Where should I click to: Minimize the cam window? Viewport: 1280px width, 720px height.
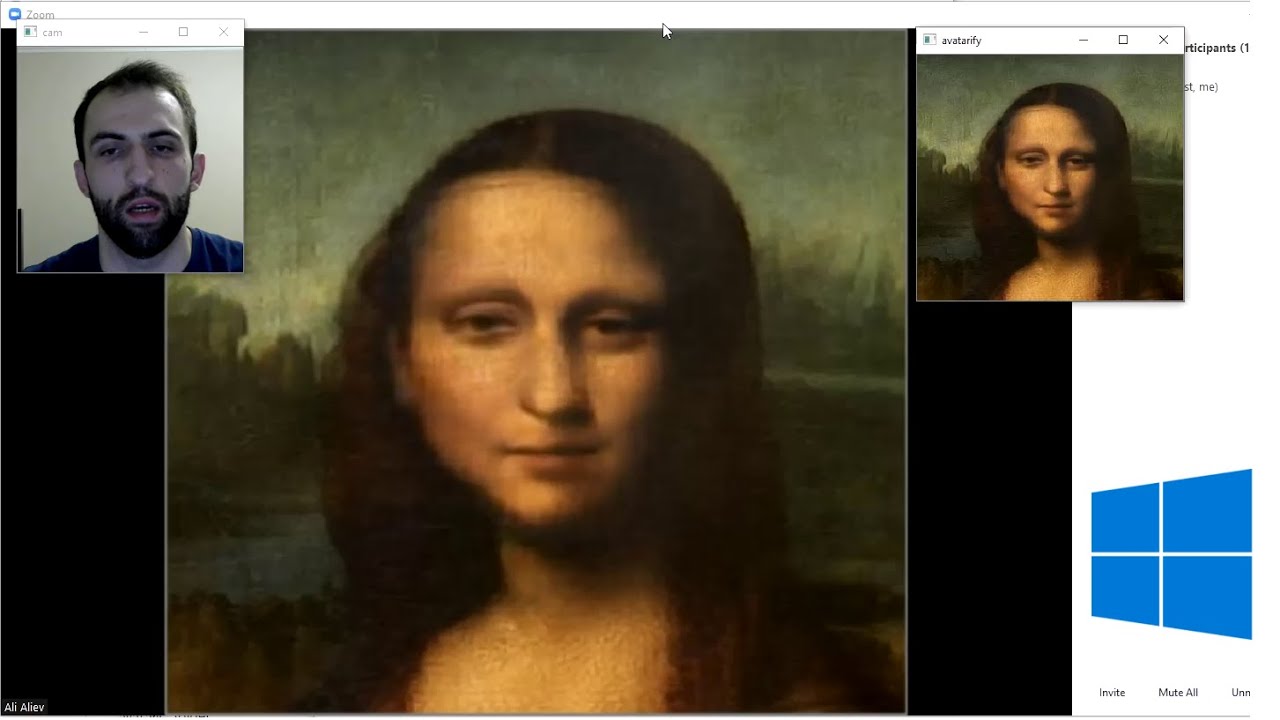click(x=143, y=32)
